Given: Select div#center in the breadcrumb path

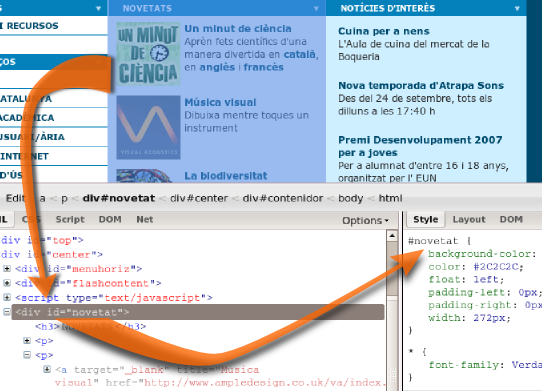Looking at the screenshot, I should [199, 198].
